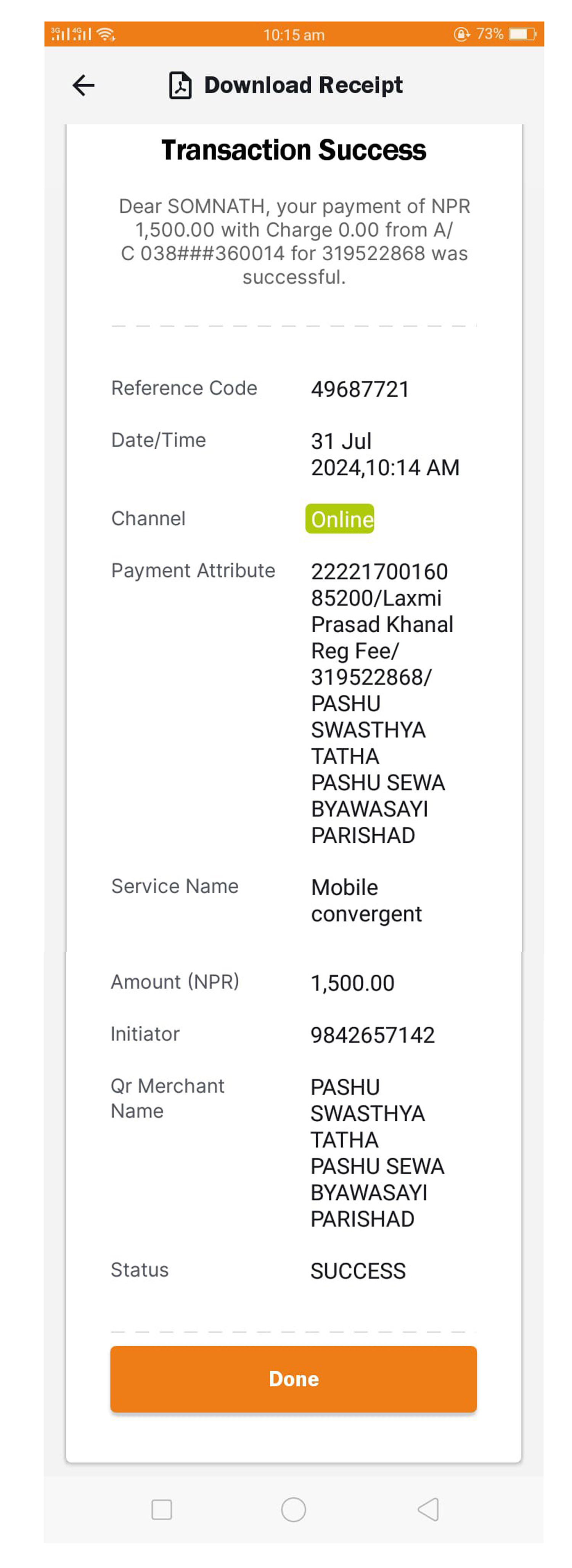
Task: Select the reference code 49687721
Action: coord(360,389)
